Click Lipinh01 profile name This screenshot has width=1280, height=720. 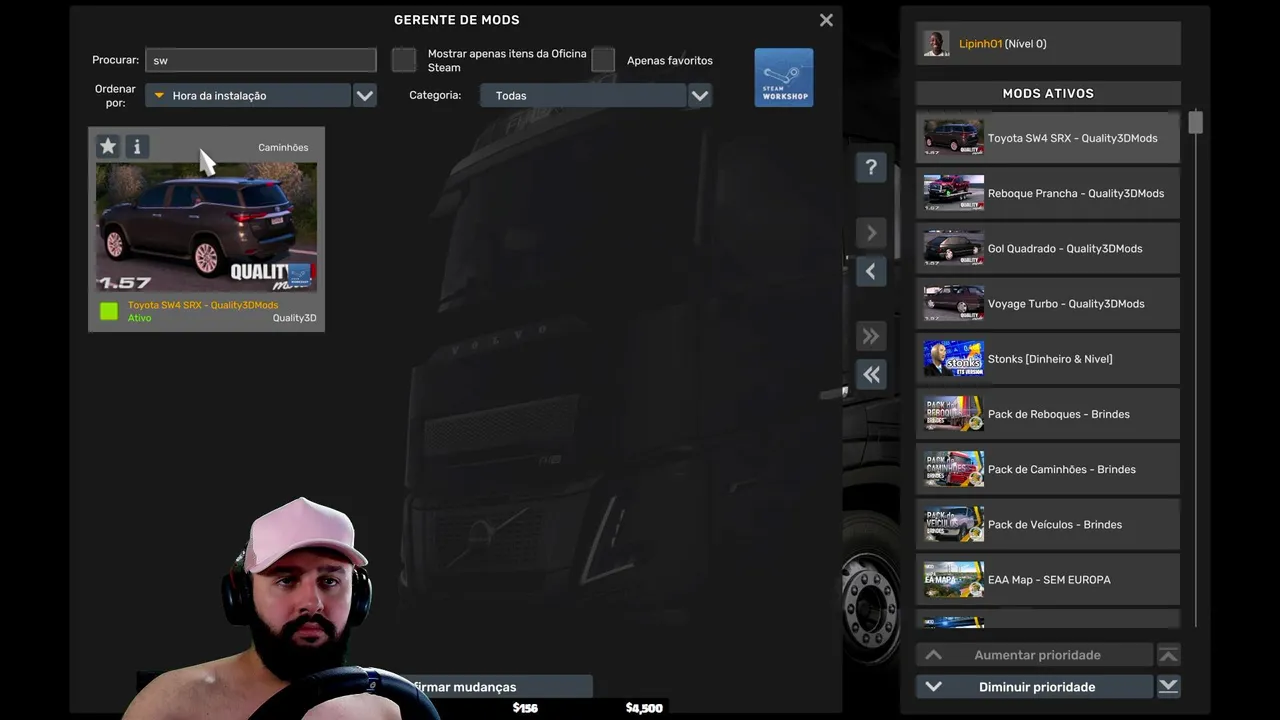click(x=980, y=44)
